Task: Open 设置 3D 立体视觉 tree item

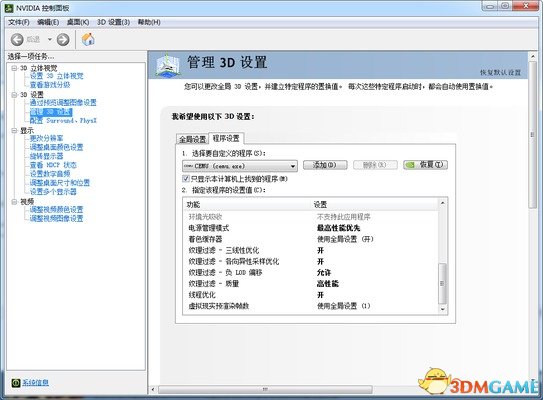Action: [x=56, y=76]
